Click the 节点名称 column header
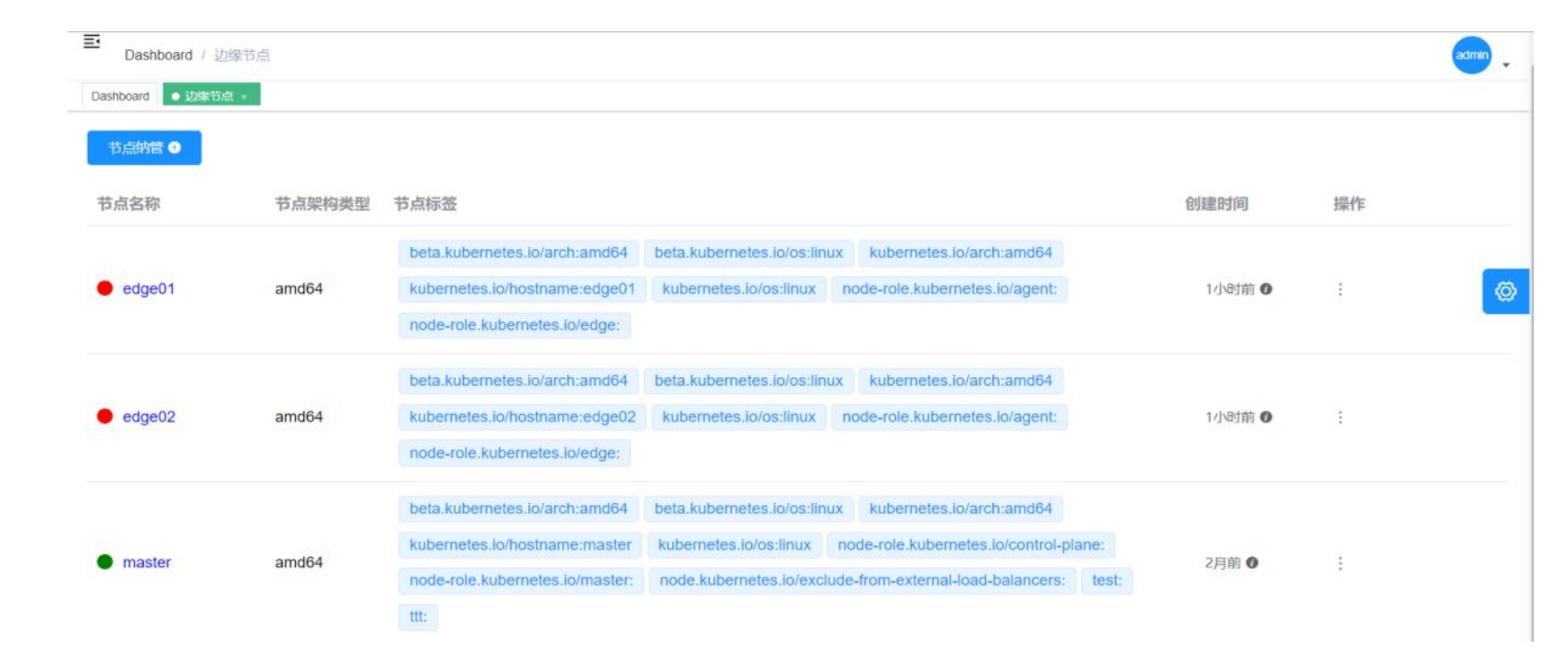The image size is (1568, 672). tap(129, 203)
